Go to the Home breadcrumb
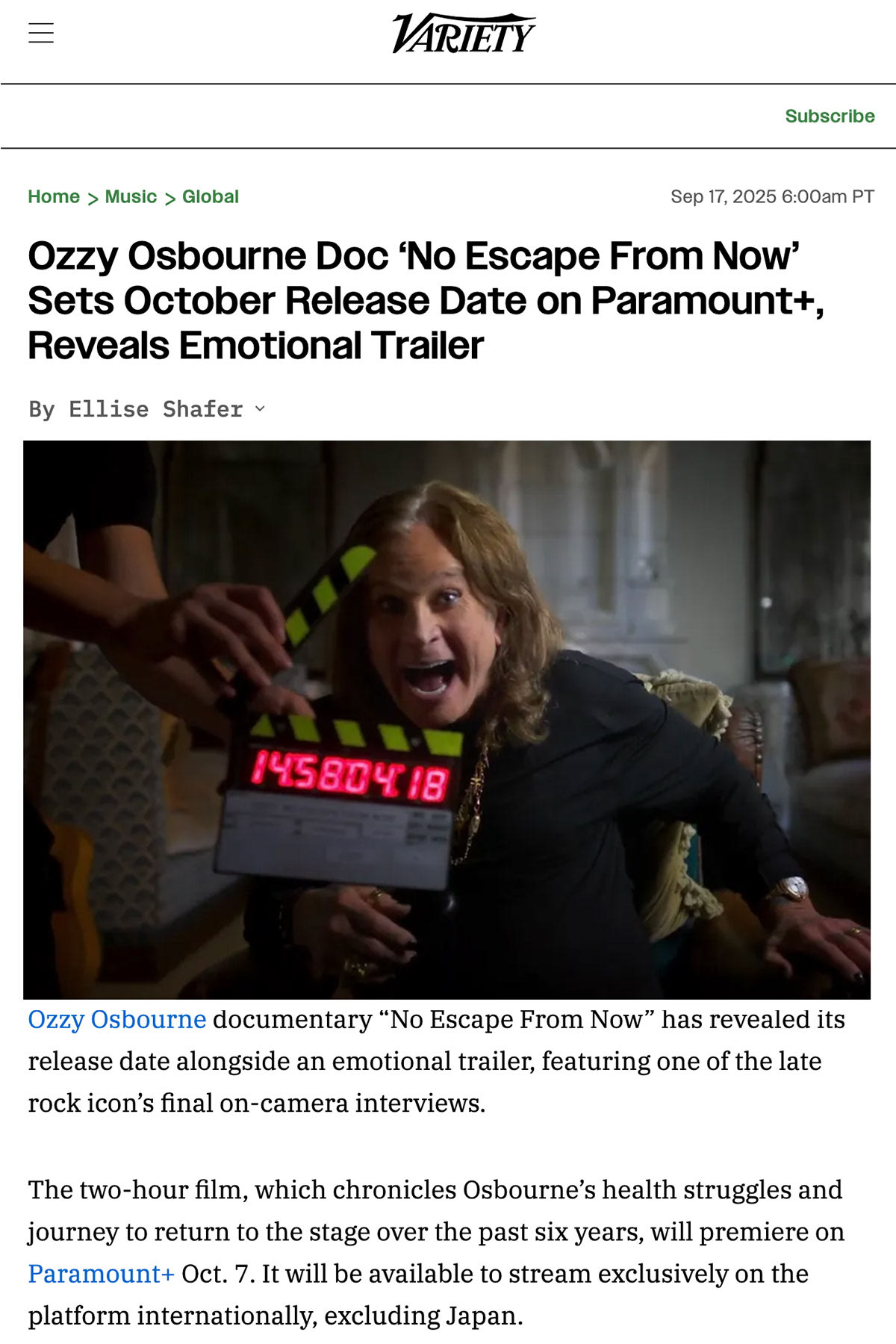This screenshot has height=1344, width=896. tap(54, 196)
